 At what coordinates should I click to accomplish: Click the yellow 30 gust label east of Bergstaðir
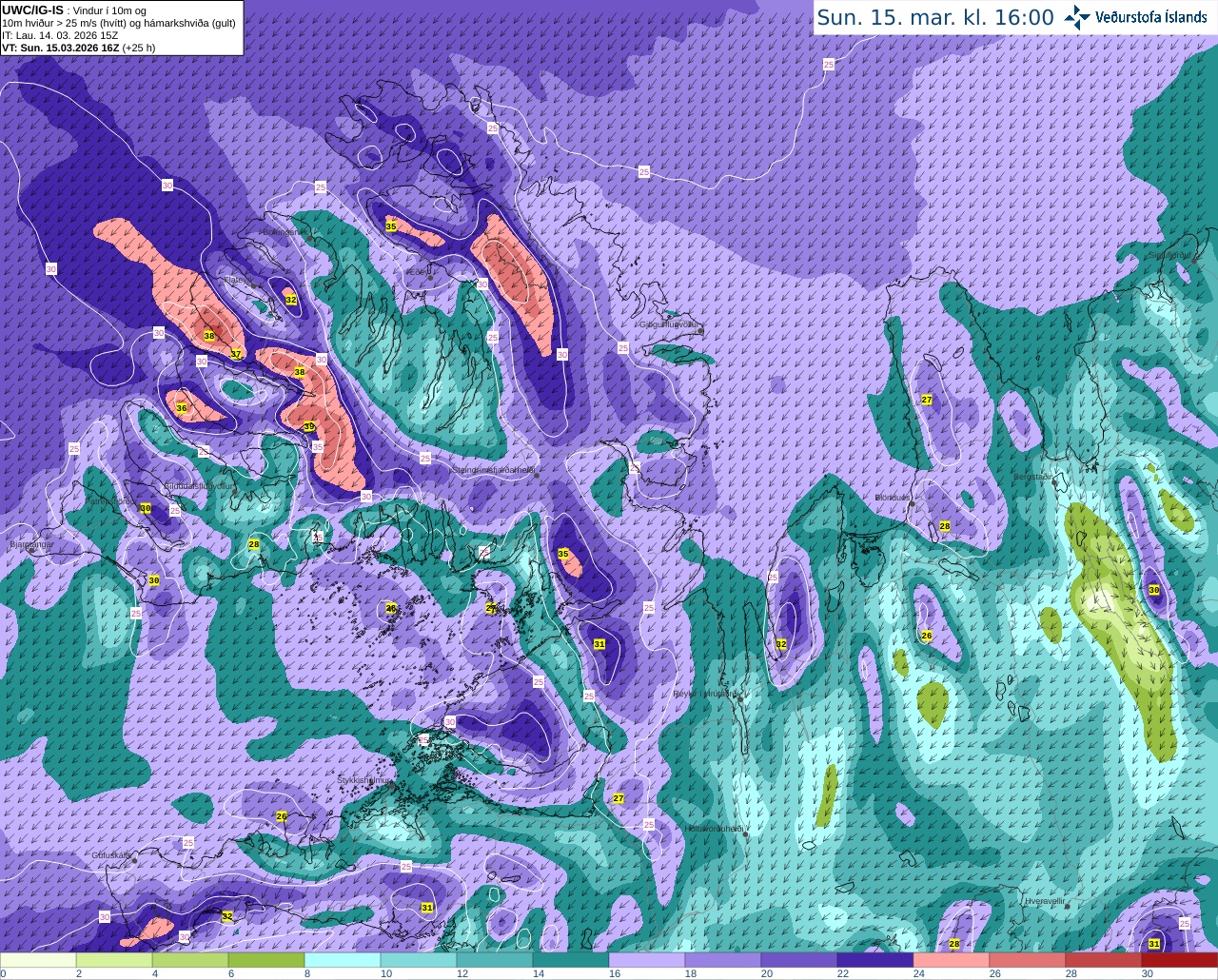click(x=1154, y=590)
